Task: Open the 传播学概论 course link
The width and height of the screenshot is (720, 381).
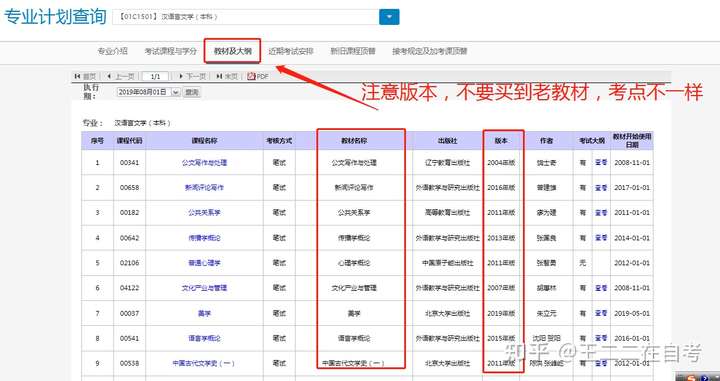Action: (x=204, y=238)
